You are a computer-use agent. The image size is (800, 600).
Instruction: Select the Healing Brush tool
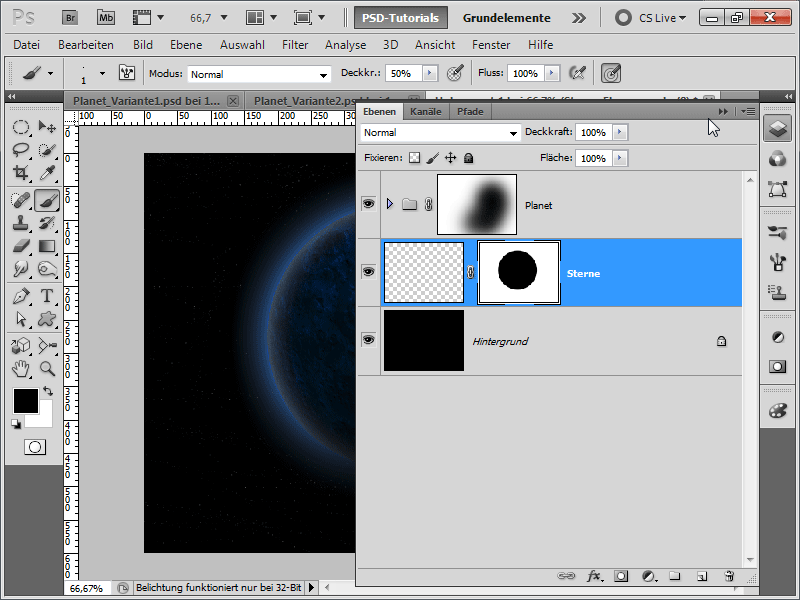click(x=20, y=200)
